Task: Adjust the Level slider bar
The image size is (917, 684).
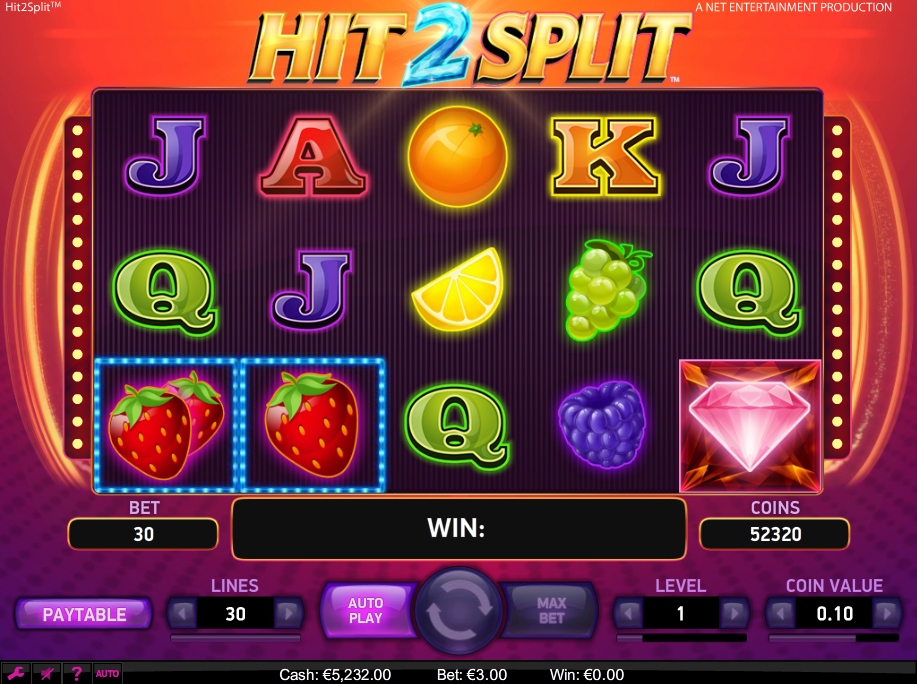Action: pyautogui.click(x=681, y=638)
